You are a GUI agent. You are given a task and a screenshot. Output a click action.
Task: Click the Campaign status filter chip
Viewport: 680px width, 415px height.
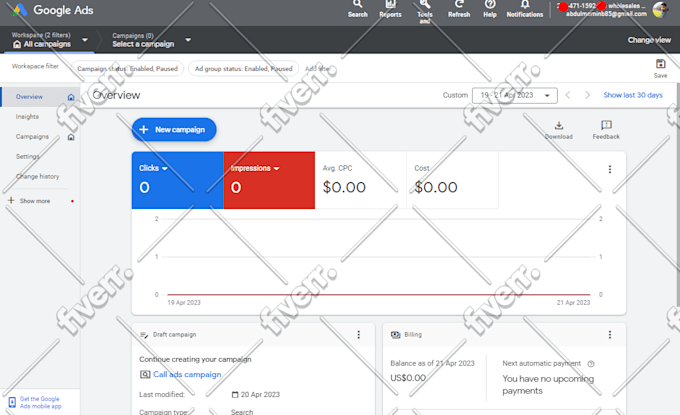(x=128, y=69)
